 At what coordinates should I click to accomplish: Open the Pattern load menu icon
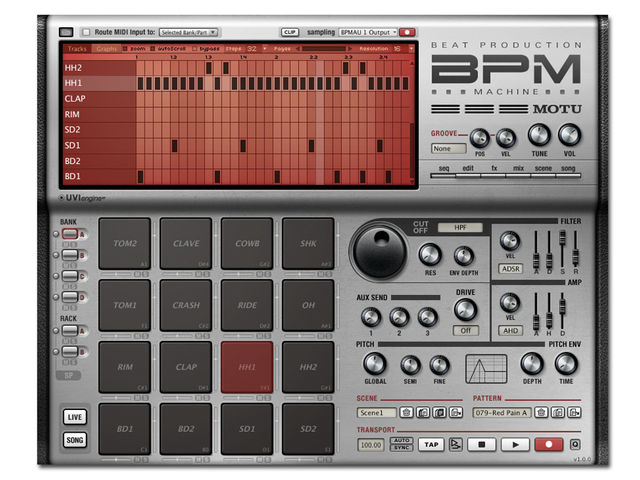[574, 413]
